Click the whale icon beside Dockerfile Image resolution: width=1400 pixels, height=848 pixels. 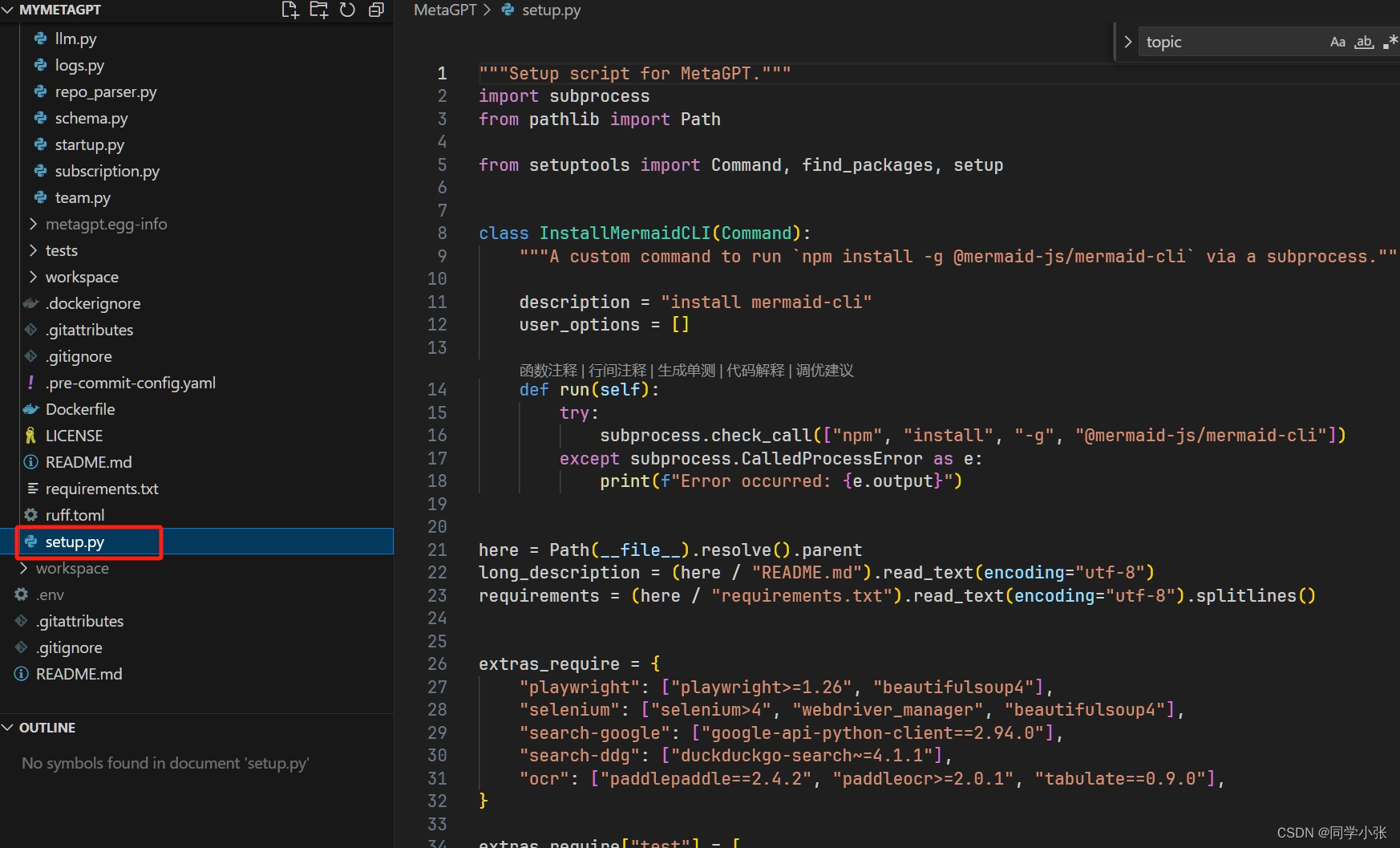coord(31,409)
